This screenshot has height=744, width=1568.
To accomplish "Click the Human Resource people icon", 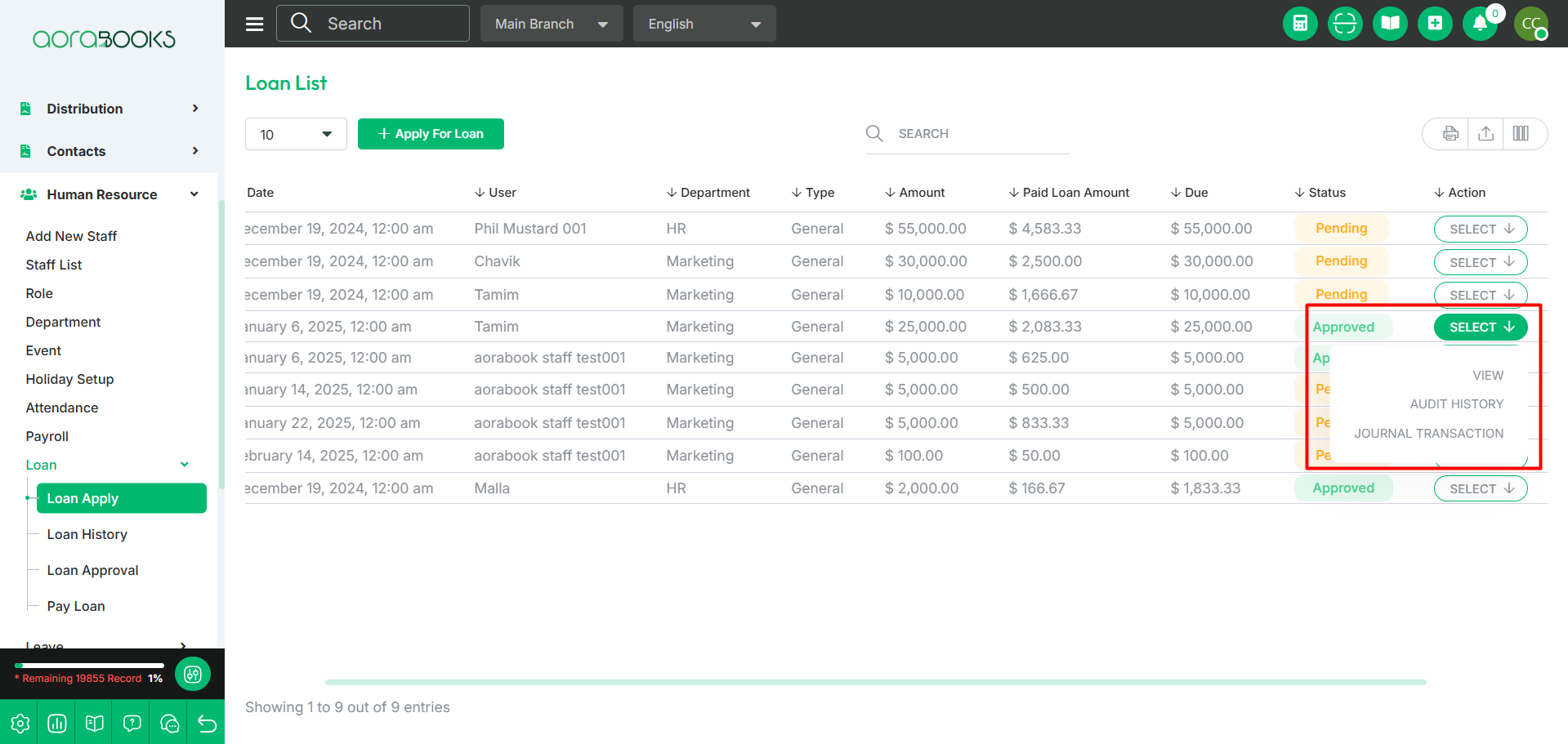I will pos(29,194).
